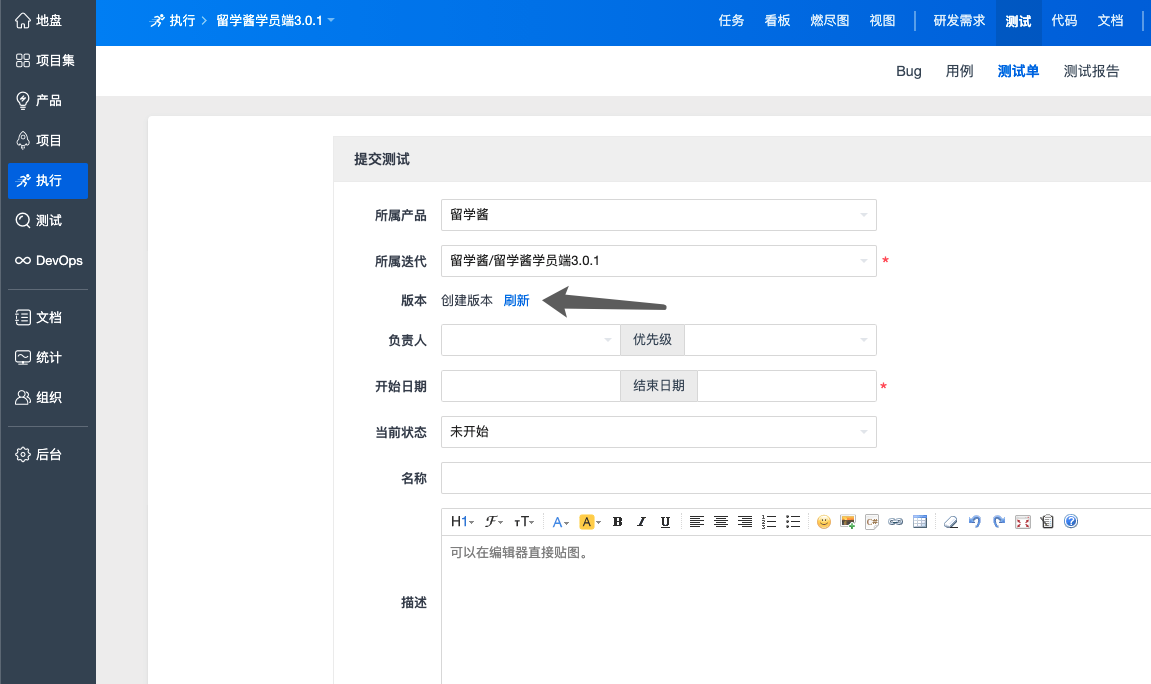
Task: Clear formatting with eraser icon
Action: (951, 522)
